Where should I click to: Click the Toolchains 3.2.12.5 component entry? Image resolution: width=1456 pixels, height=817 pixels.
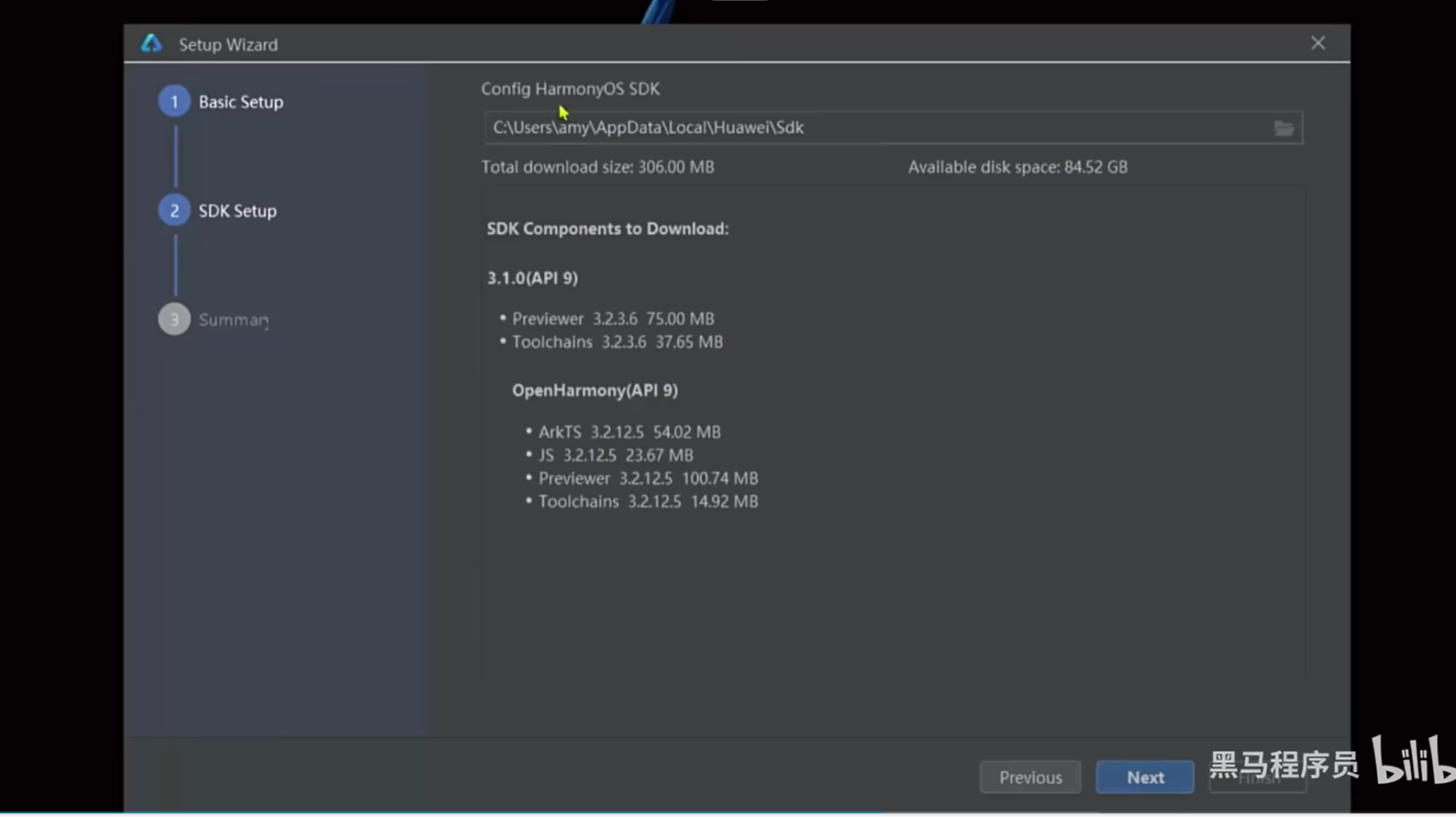click(x=647, y=502)
